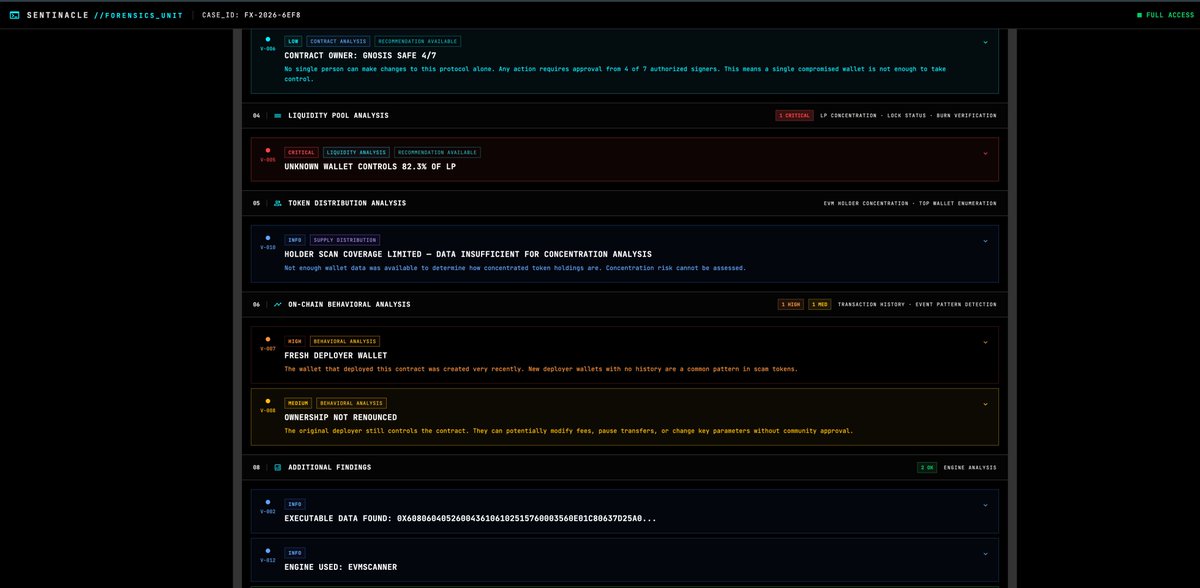The width and height of the screenshot is (1200, 588).
Task: Click Recommendation Available tag on Gnosis Safe finding
Action: pos(418,42)
